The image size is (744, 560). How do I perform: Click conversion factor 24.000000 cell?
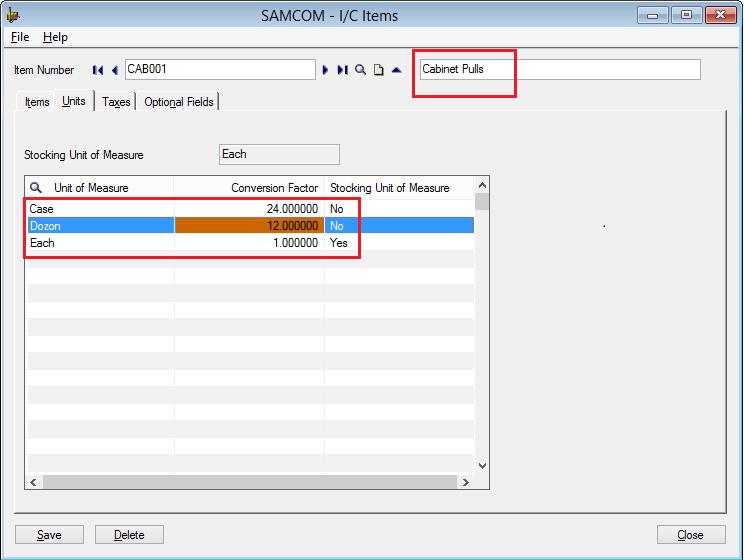(249, 209)
